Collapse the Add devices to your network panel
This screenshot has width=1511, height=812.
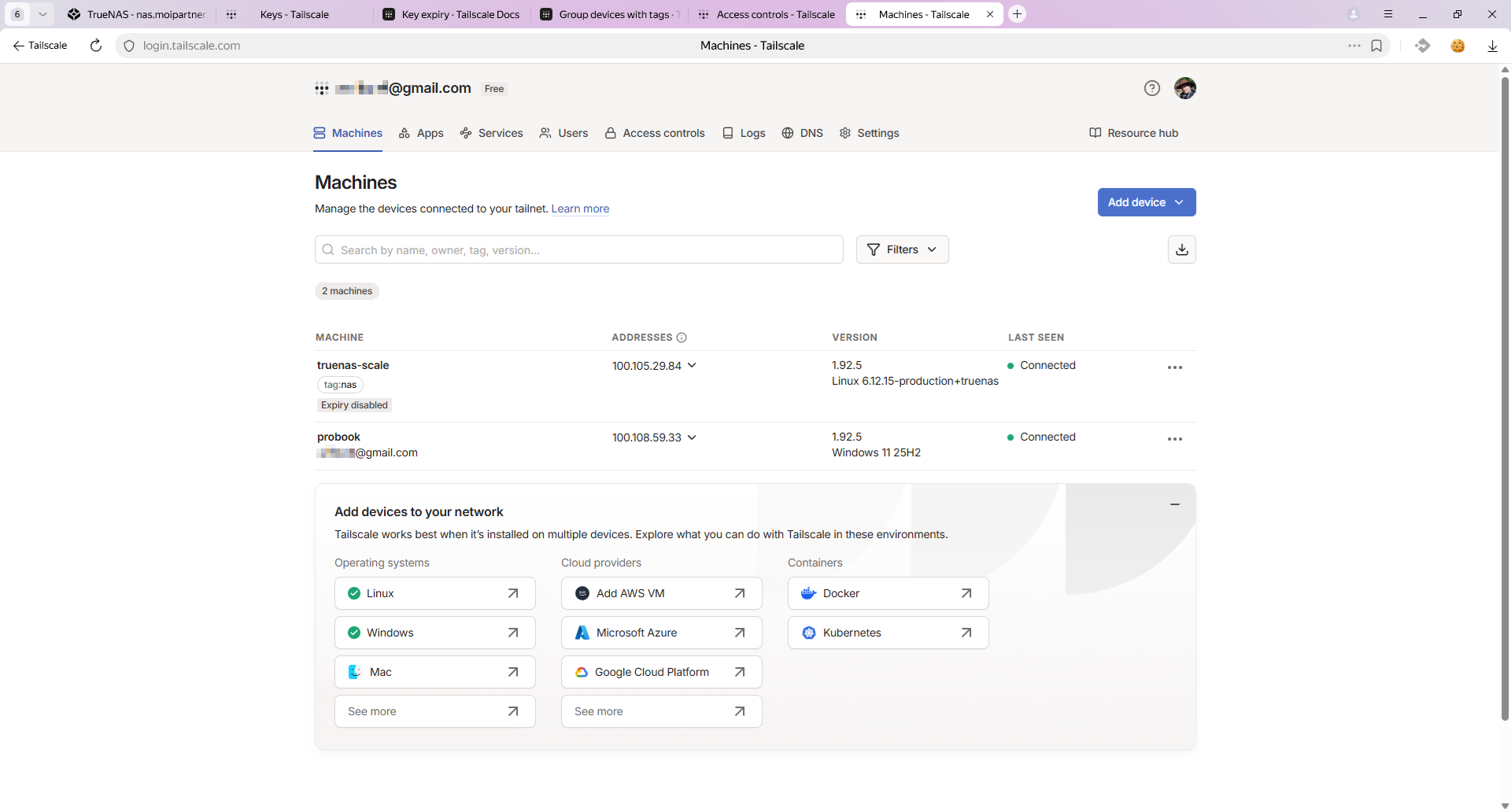pyautogui.click(x=1174, y=504)
